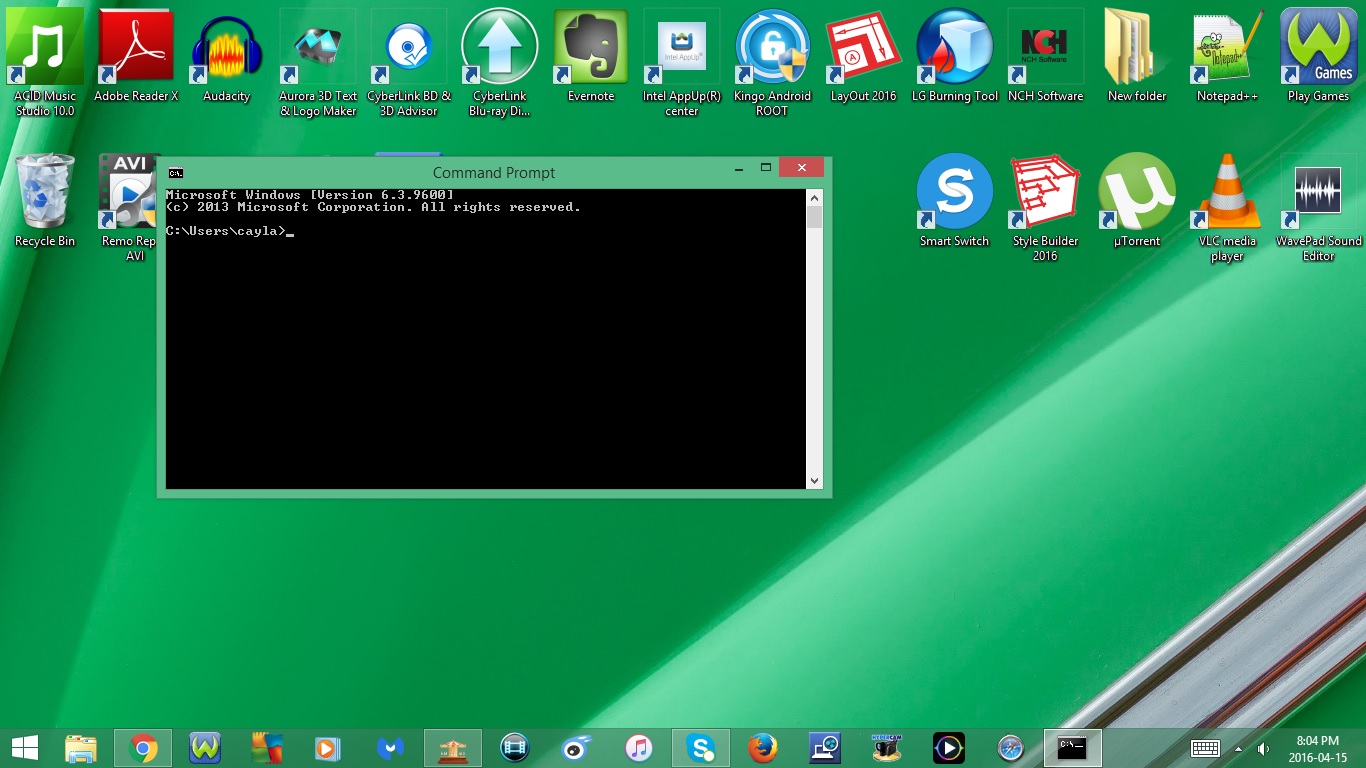
Task: Click the carousel icon on the taskbar
Action: click(453, 748)
